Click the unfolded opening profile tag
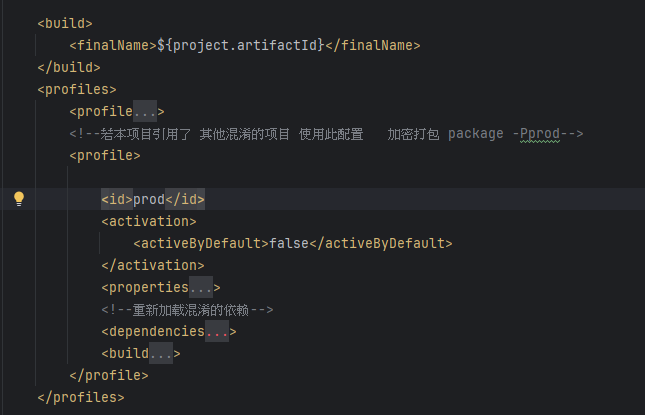Screen dimensions: 645x415 (105, 155)
